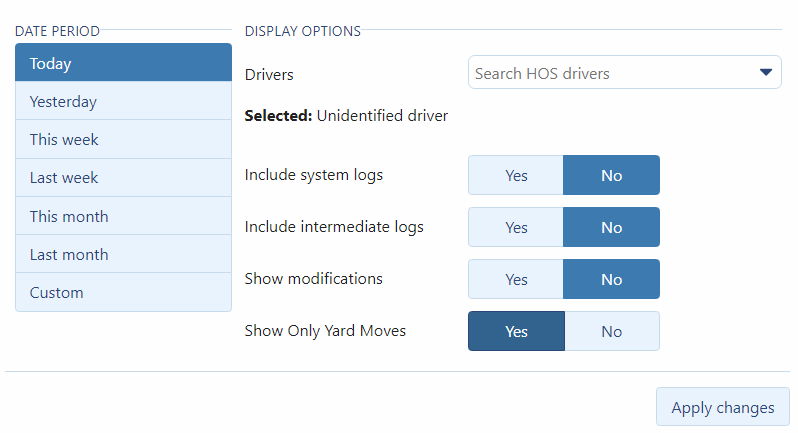Set Show Only Yard Moves to Yes
The image size is (798, 433).
(x=516, y=331)
